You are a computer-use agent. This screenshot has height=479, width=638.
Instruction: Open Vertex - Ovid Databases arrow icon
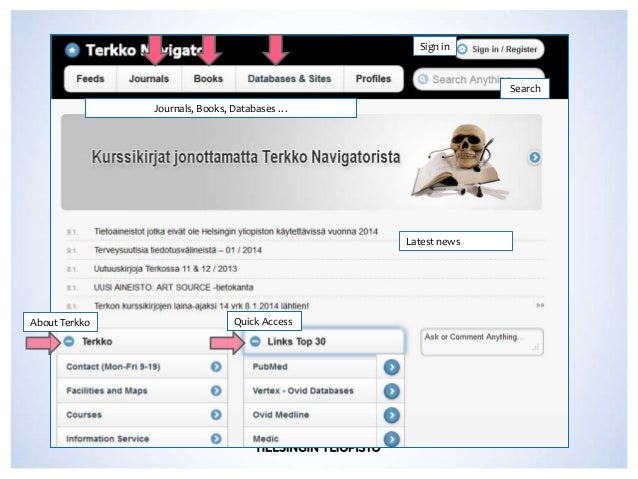tap(391, 391)
